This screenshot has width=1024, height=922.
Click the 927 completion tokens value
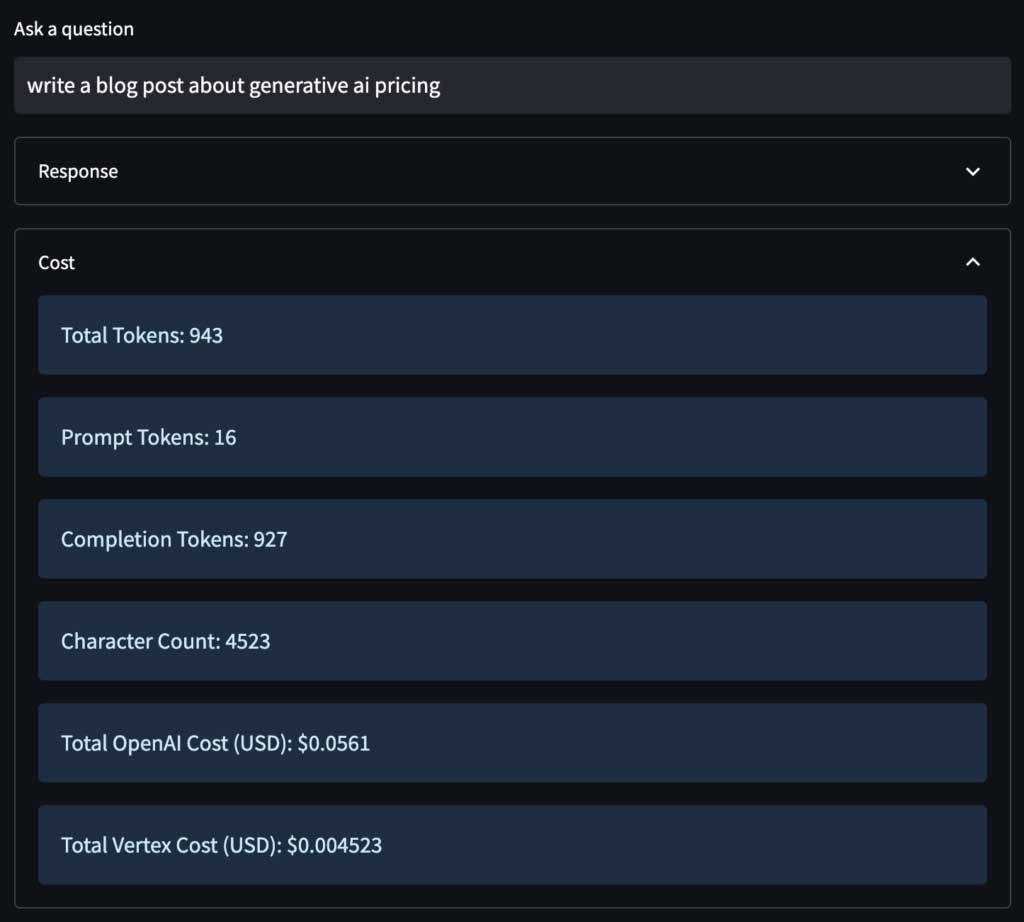click(270, 540)
